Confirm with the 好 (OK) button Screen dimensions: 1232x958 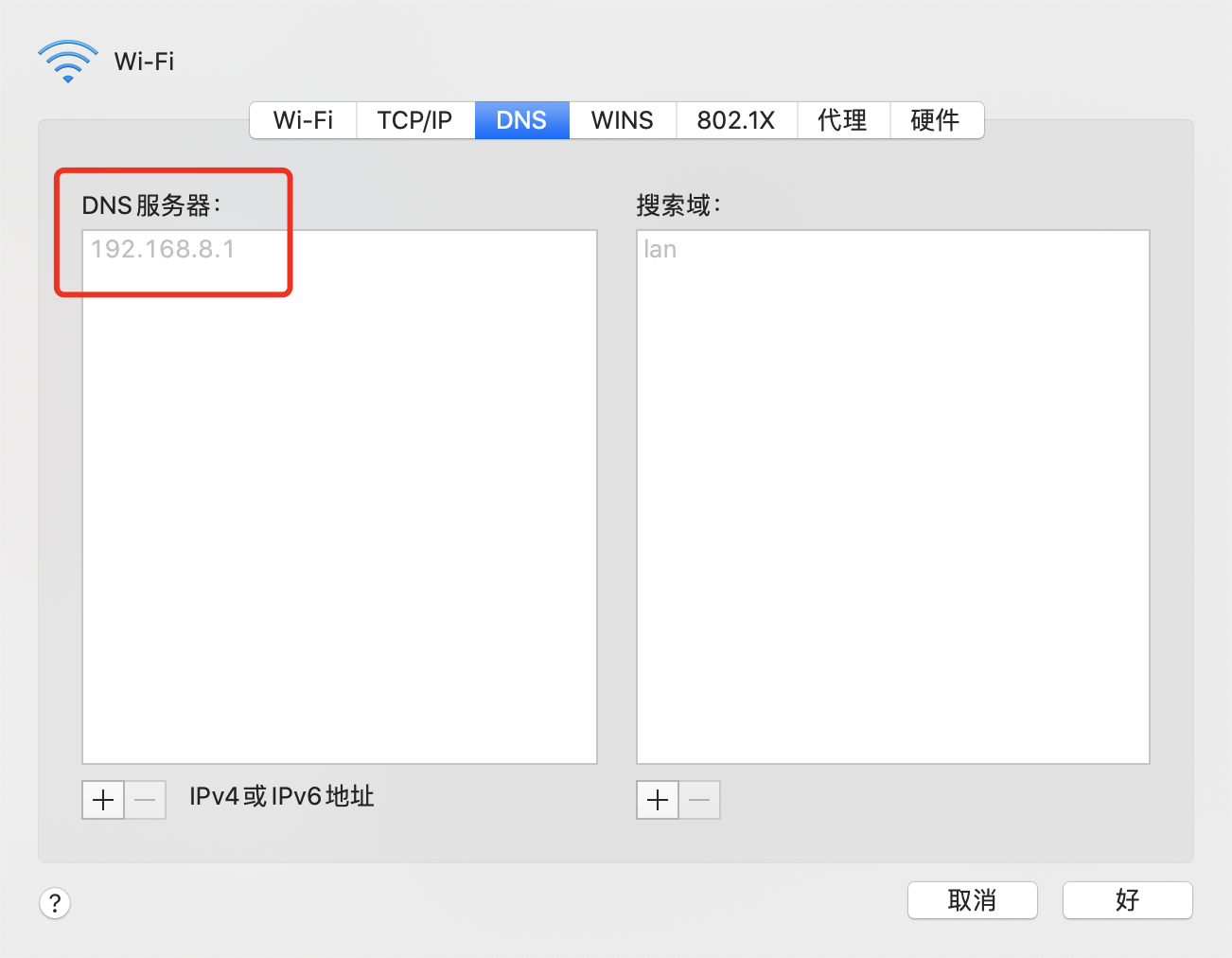tap(1128, 900)
